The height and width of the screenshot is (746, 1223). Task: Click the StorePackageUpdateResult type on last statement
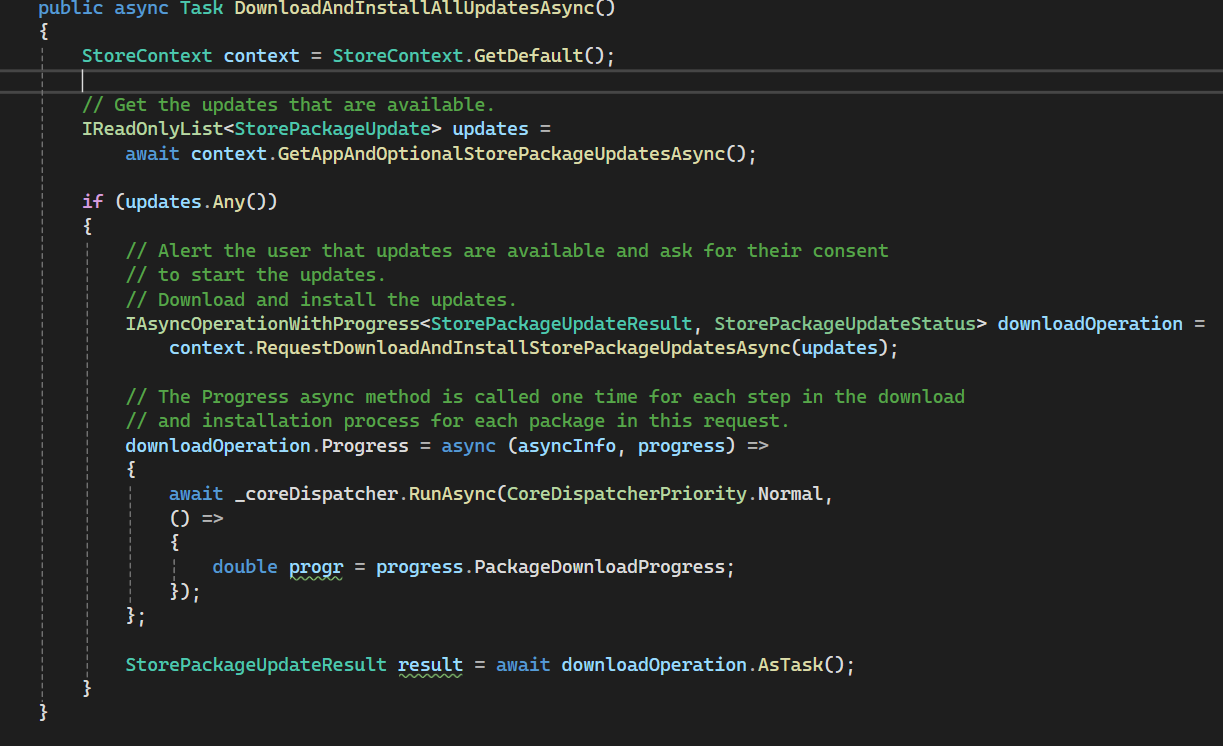[x=256, y=665]
